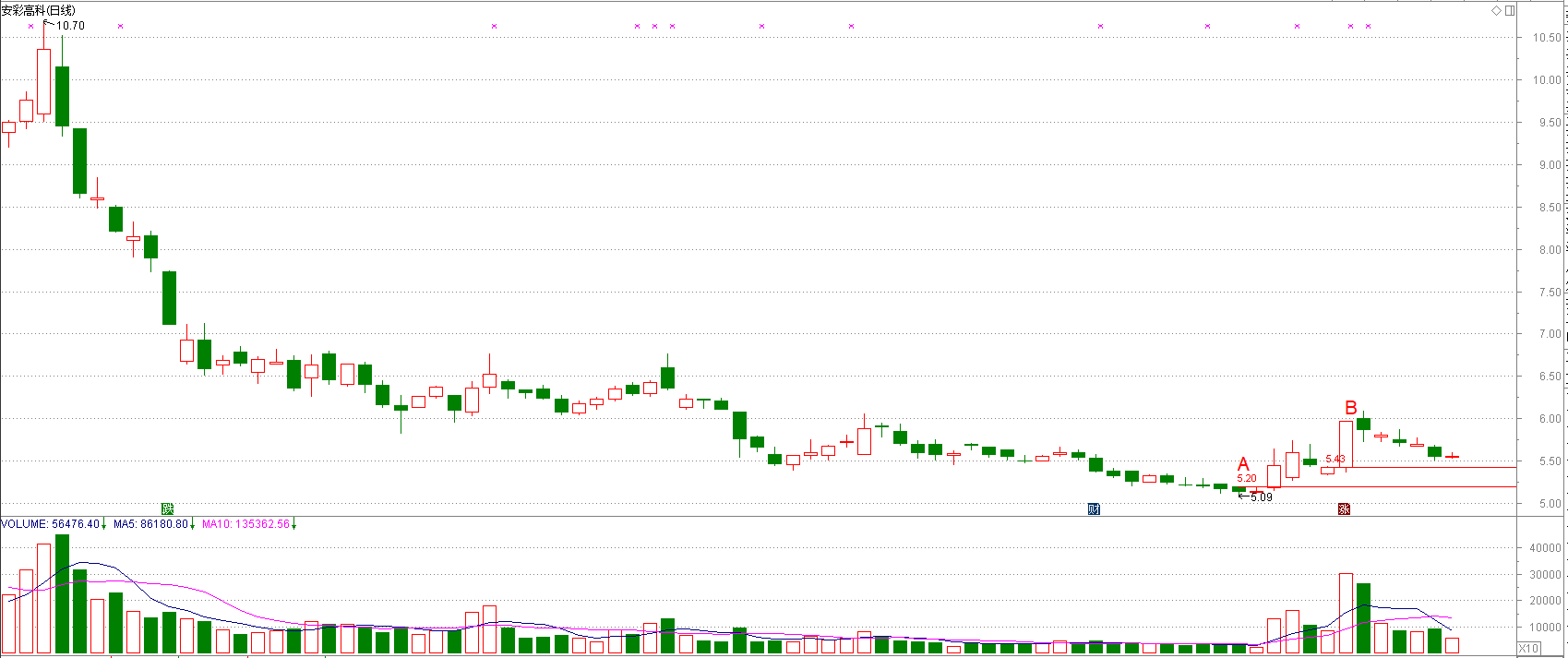Click the 10.50 price axis label
The image size is (1568, 658).
pos(1548,38)
